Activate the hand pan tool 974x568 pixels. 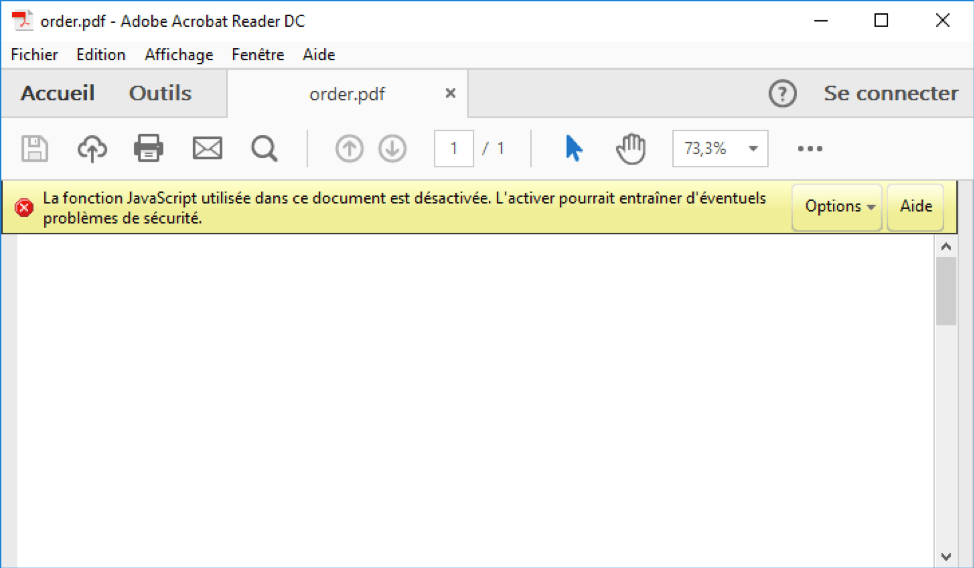pyautogui.click(x=630, y=149)
